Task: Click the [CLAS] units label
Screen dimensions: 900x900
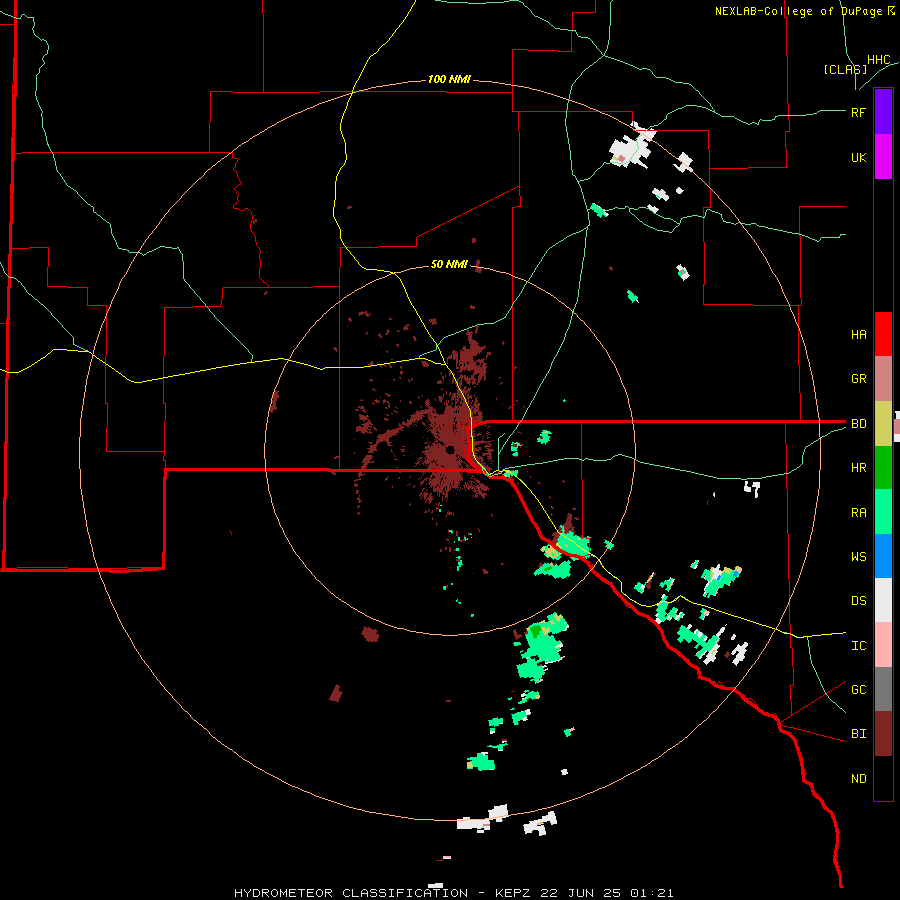Action: point(845,69)
